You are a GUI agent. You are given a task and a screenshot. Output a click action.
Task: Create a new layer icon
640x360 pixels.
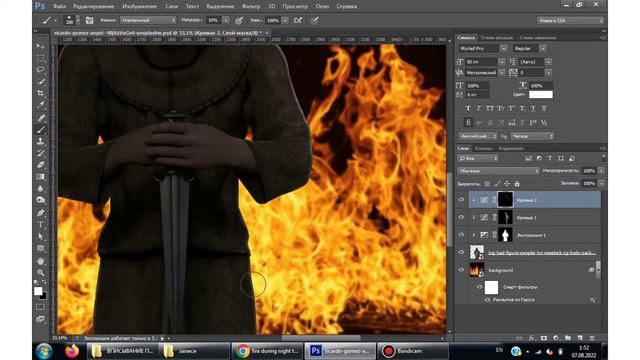[x=580, y=338]
